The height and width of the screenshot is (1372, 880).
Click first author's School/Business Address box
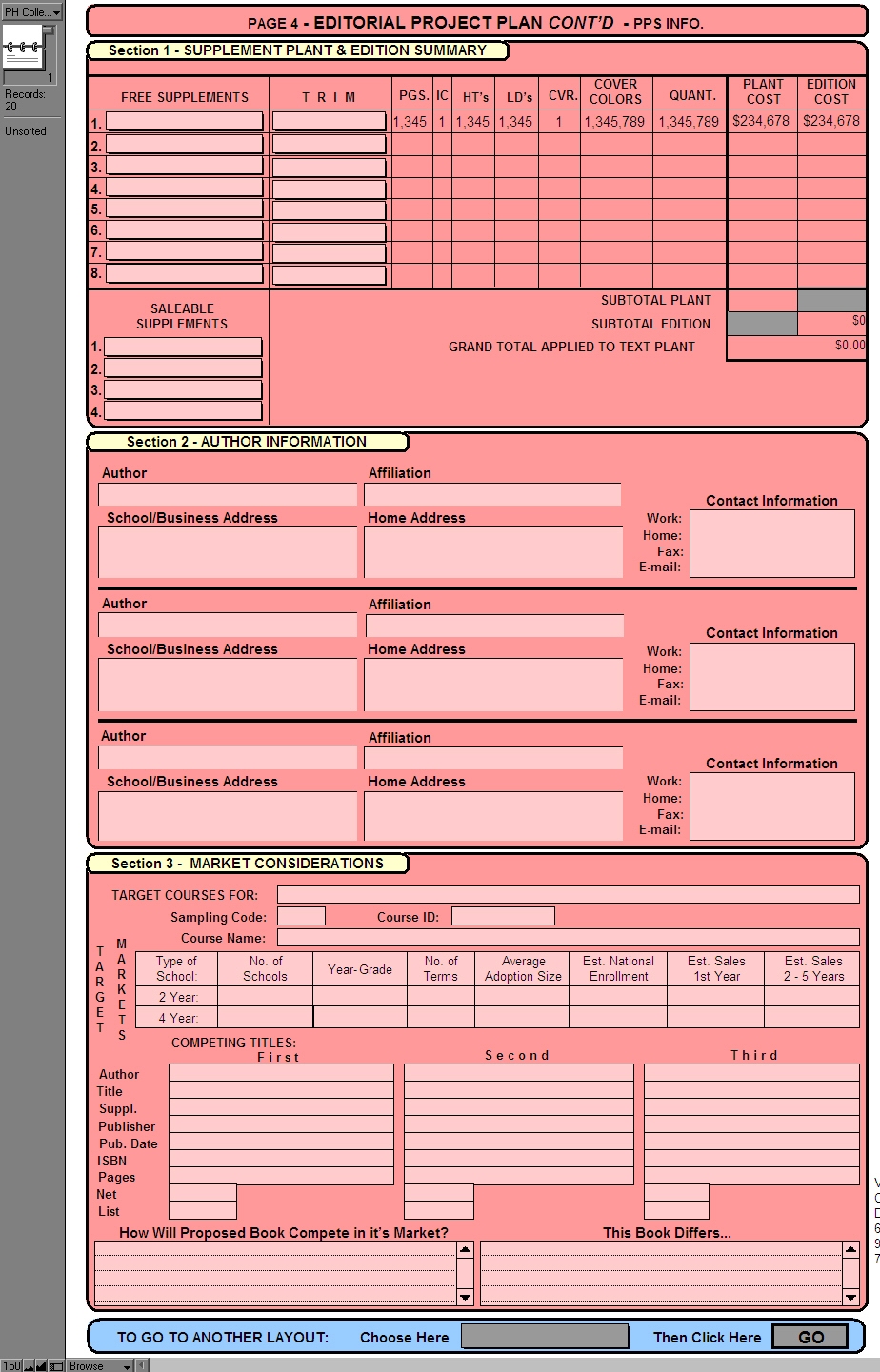[228, 552]
